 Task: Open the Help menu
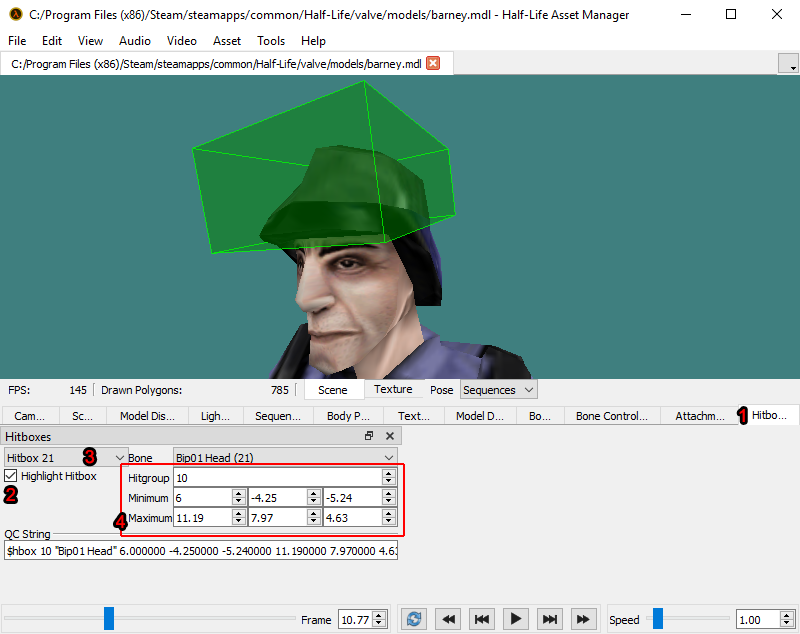(313, 41)
